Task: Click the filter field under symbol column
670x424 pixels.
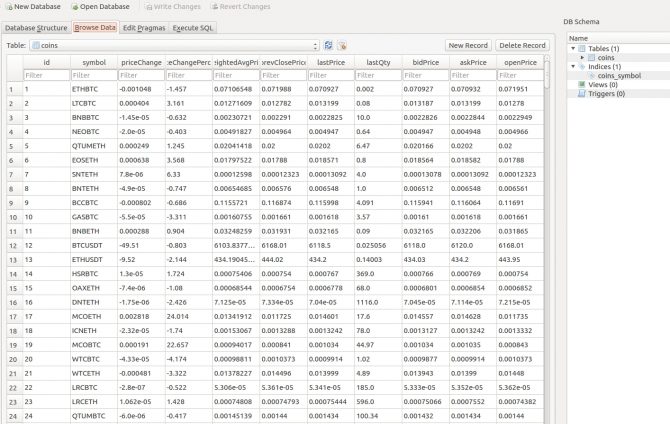Action: click(x=91, y=75)
